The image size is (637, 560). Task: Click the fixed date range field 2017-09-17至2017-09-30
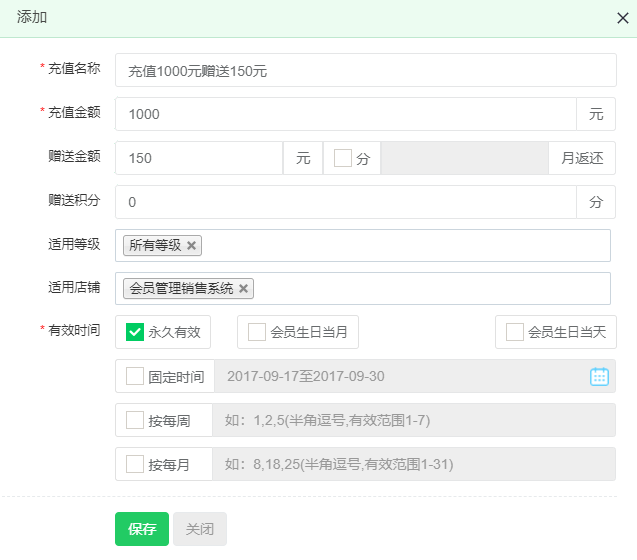pos(415,376)
